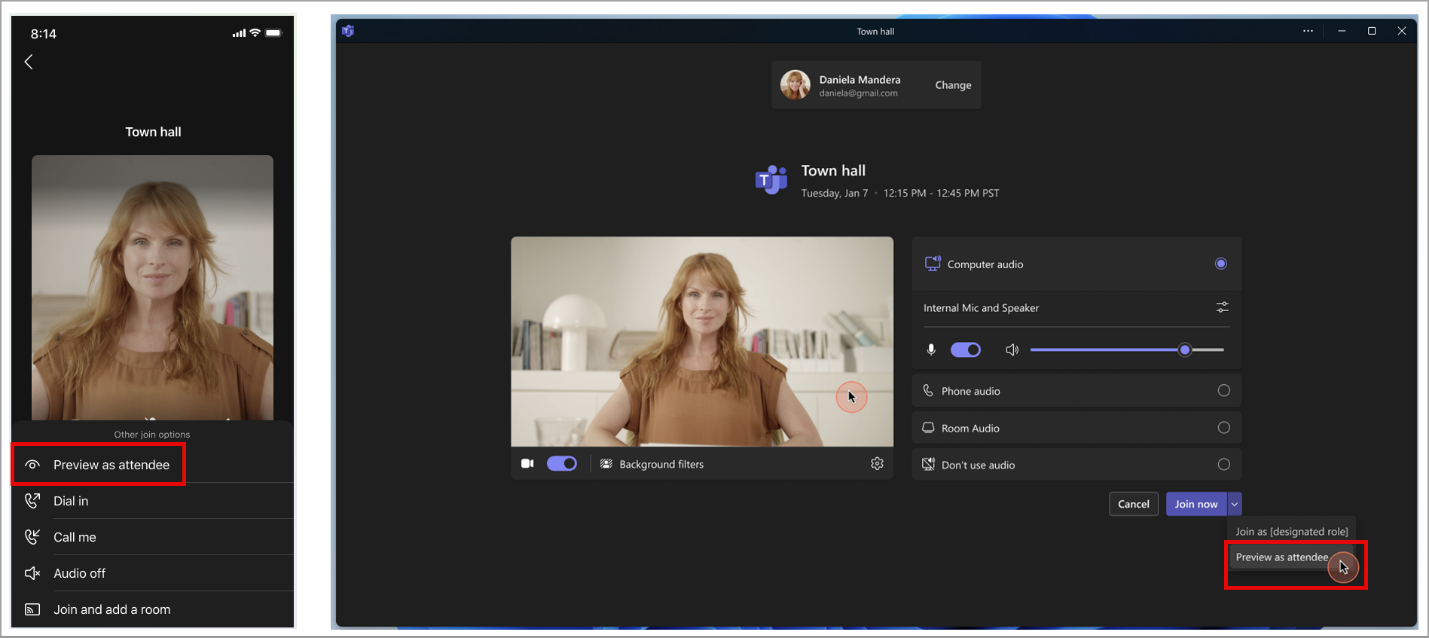The width and height of the screenshot is (1429, 638).
Task: Choose Call me on mobile join options
Action: point(153,537)
